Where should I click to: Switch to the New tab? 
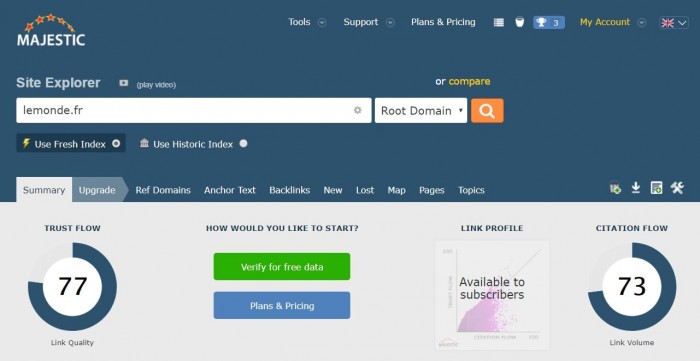coord(333,190)
